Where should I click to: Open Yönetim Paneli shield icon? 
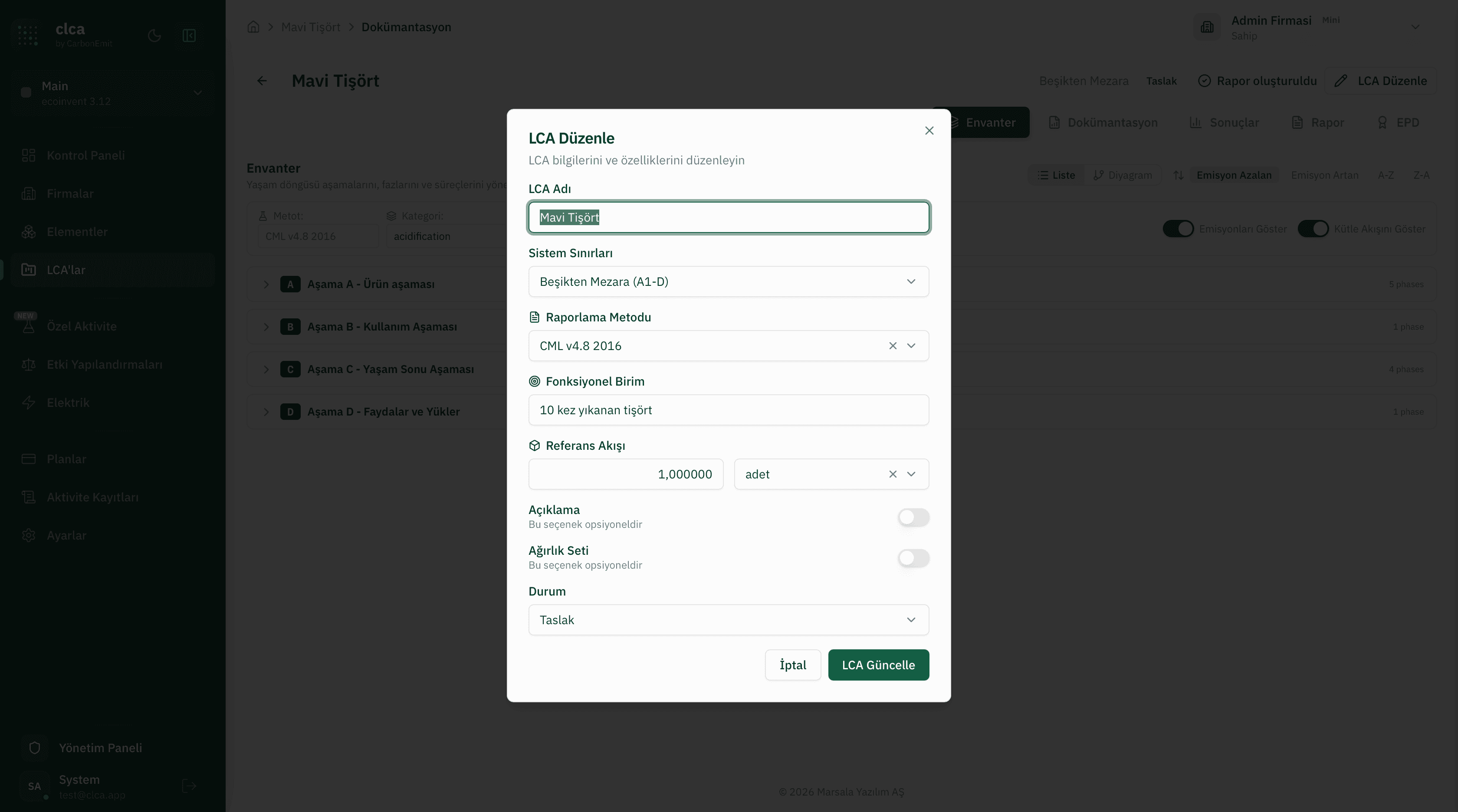click(x=35, y=747)
